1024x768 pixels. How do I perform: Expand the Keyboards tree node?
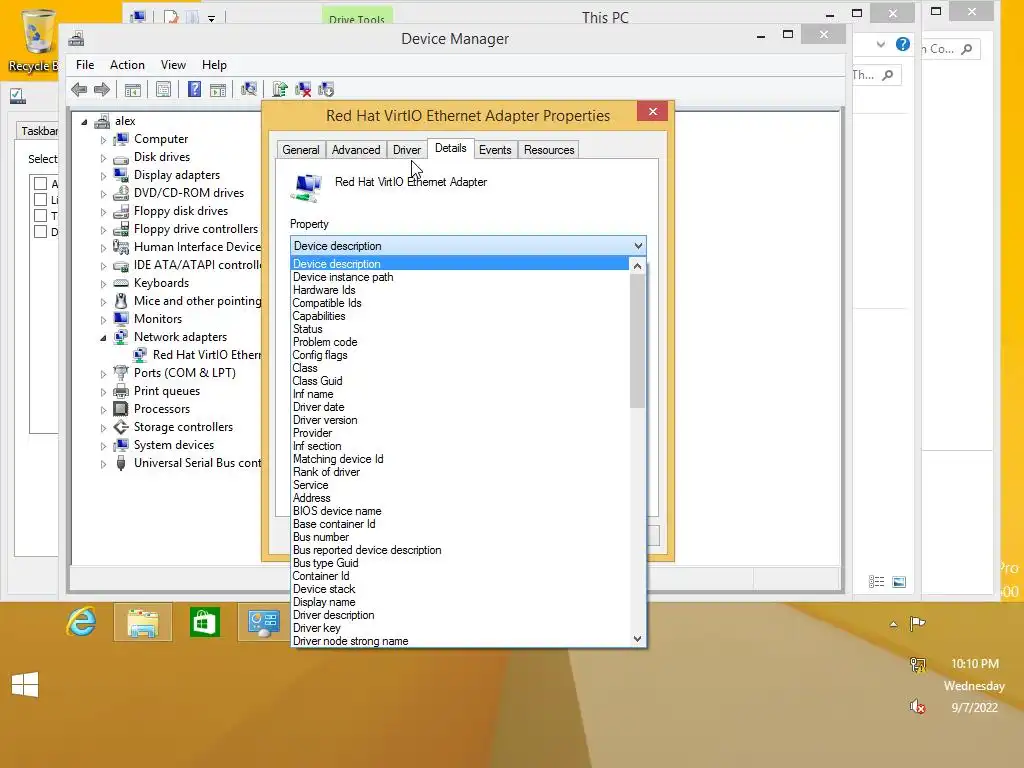coord(103,283)
